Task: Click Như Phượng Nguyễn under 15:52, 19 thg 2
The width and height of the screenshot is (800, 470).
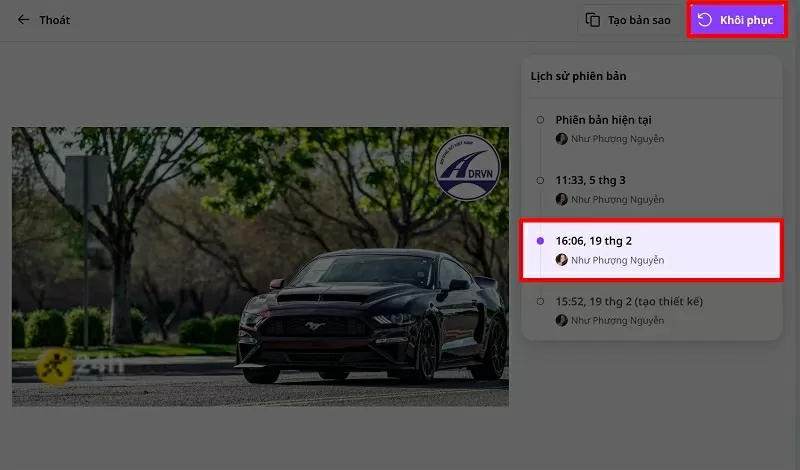Action: [617, 320]
